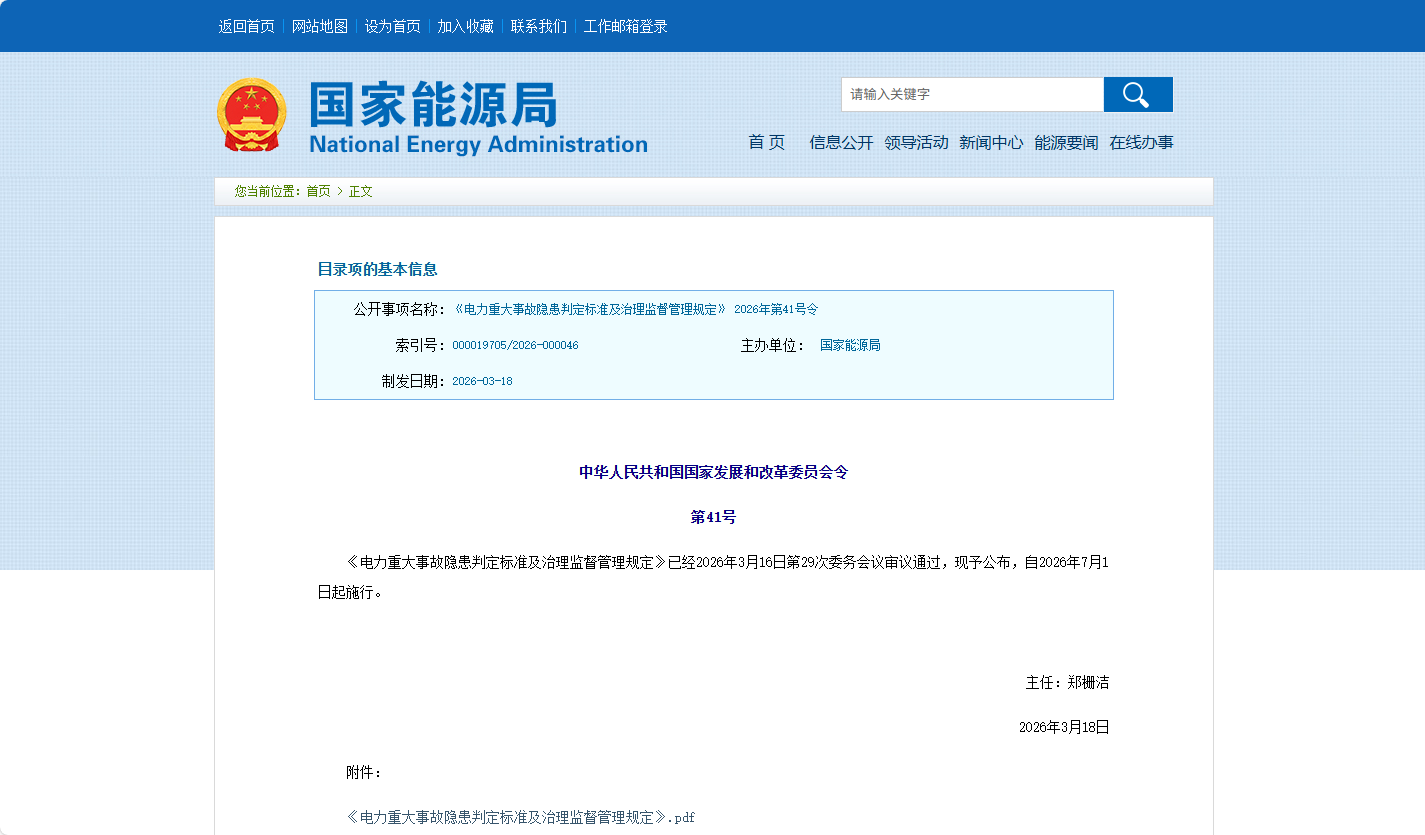Select 加入收藏 in the top bar
Viewport: 1425px width, 835px height.
pos(465,27)
